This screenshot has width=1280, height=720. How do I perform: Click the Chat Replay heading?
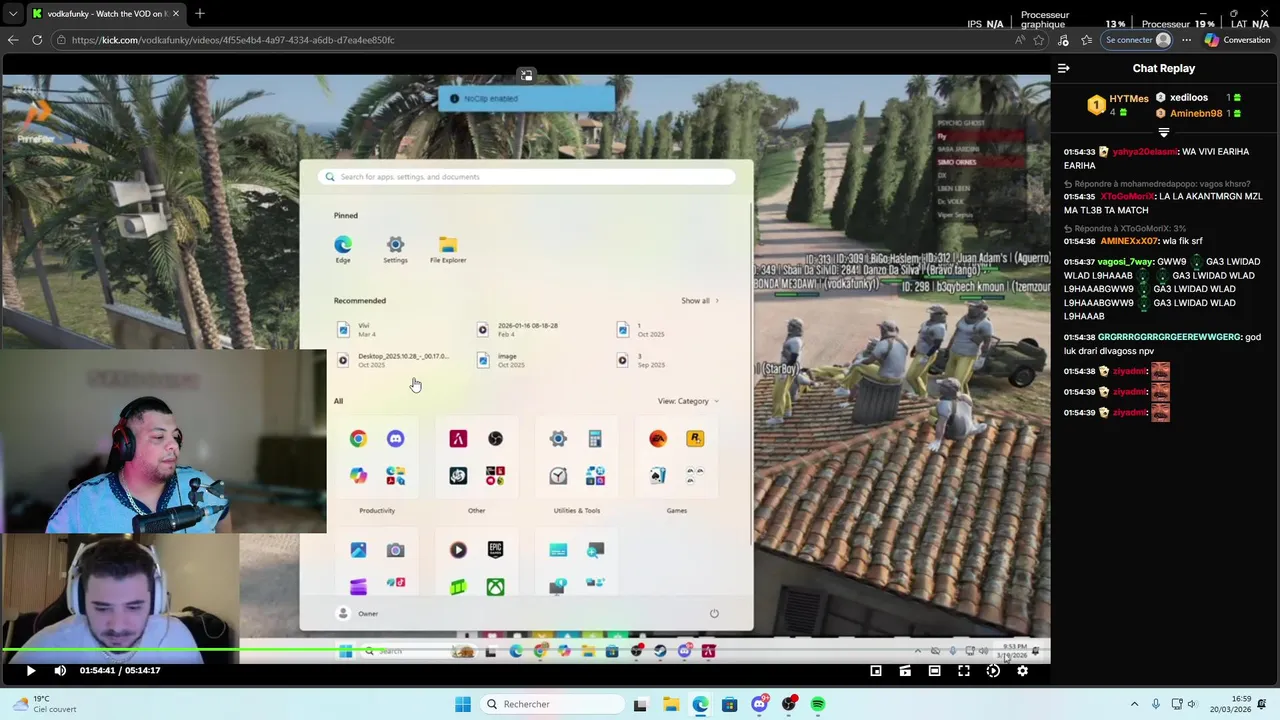click(x=1164, y=68)
